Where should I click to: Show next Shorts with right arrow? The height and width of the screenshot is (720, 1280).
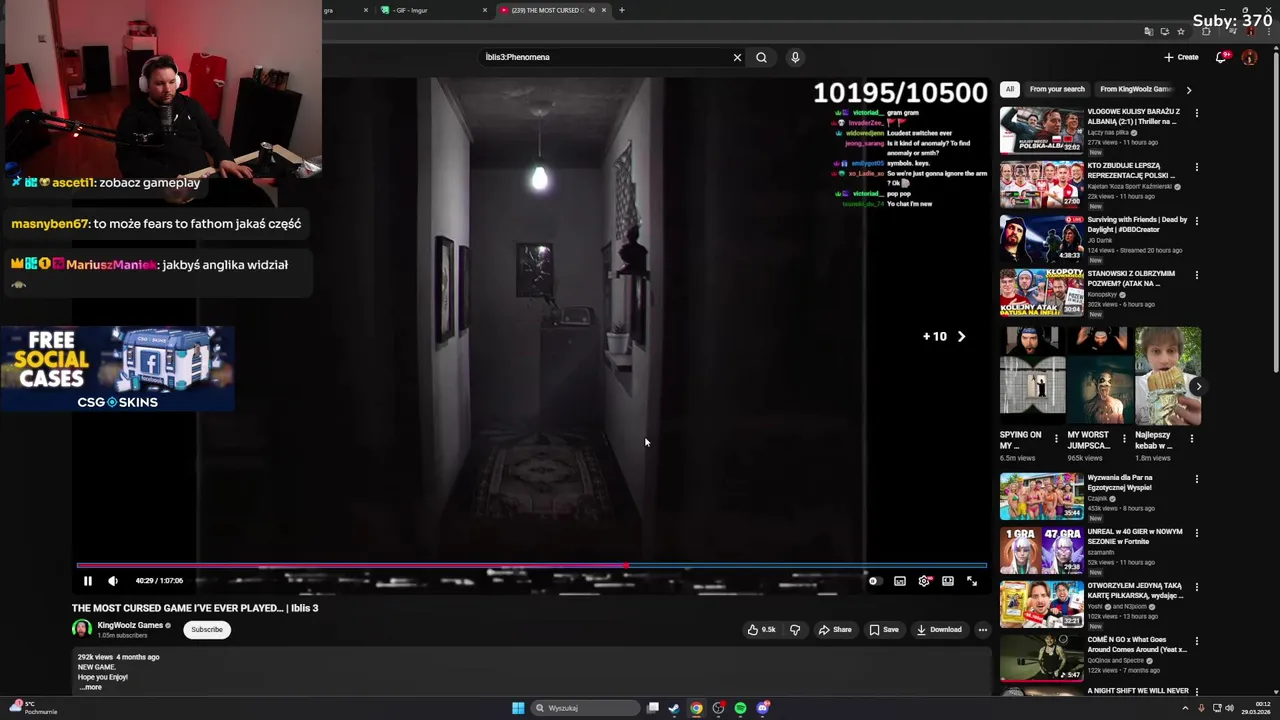[1198, 386]
